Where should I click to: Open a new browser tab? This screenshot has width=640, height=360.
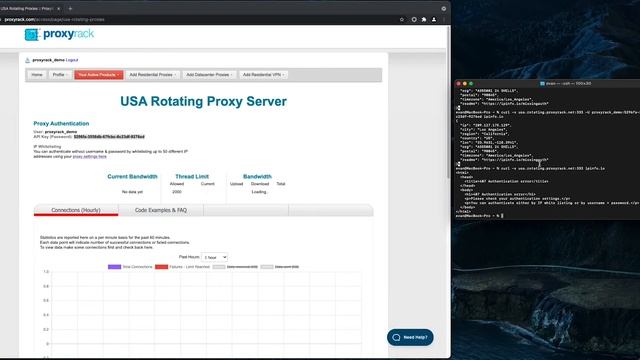(x=70, y=8)
